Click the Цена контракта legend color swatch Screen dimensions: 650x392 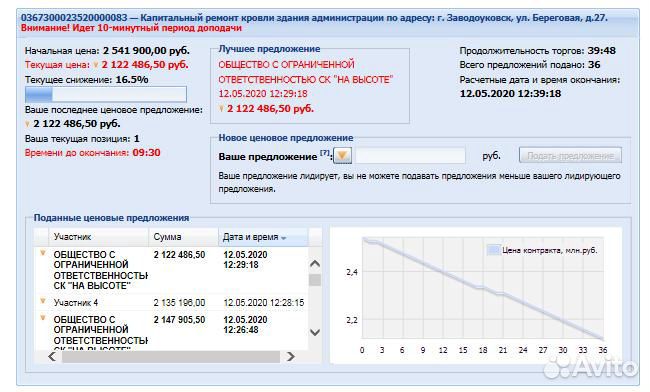point(493,250)
